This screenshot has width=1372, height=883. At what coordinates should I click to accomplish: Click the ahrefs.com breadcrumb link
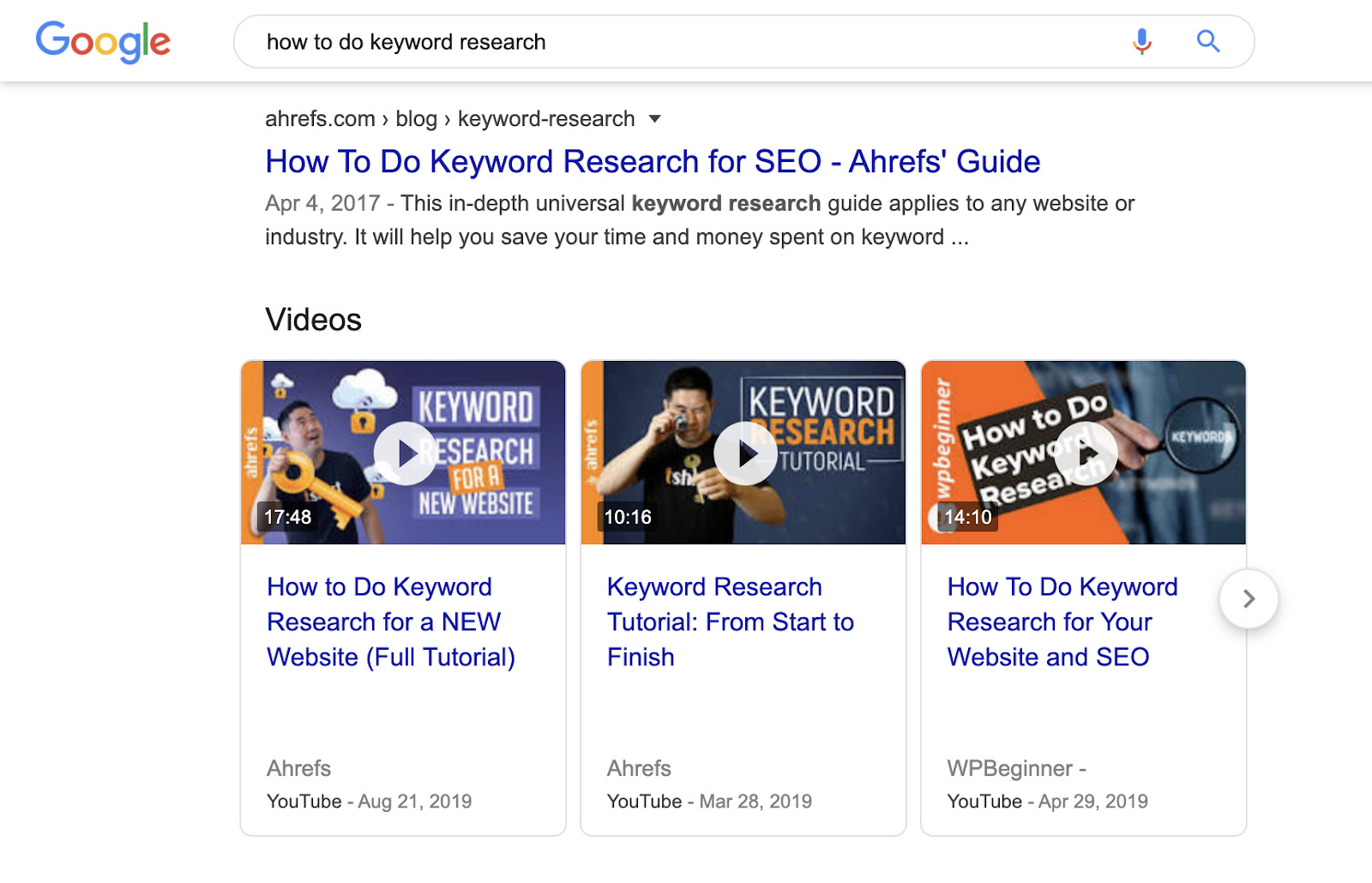[x=319, y=118]
